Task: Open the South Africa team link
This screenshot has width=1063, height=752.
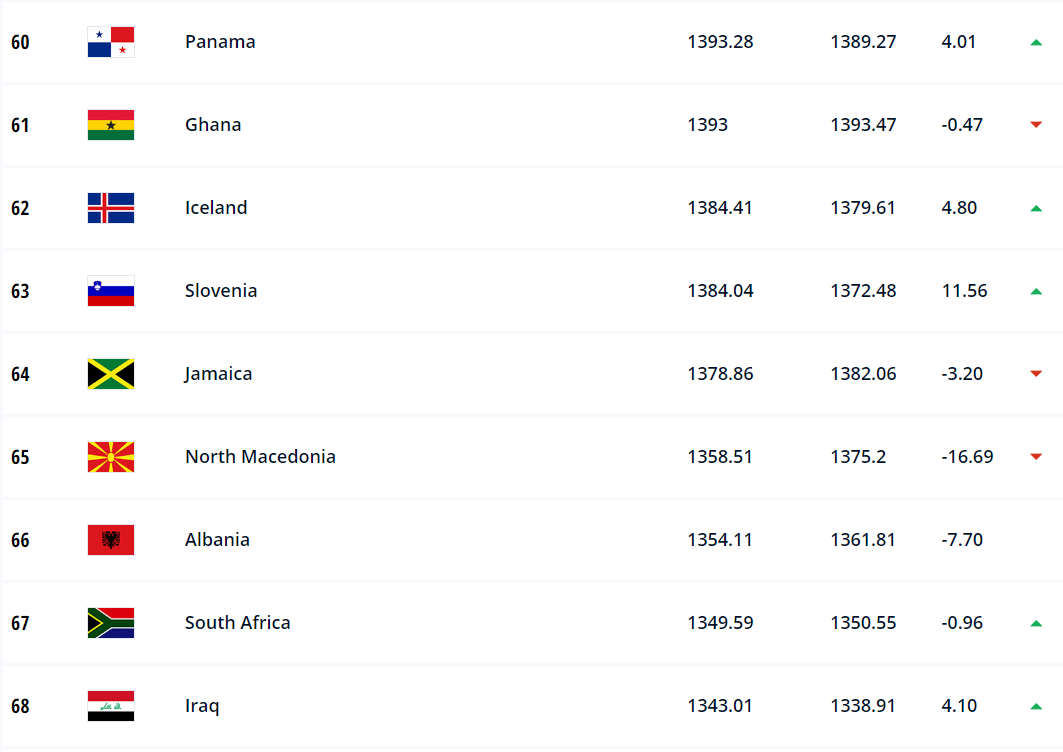Action: (x=237, y=623)
